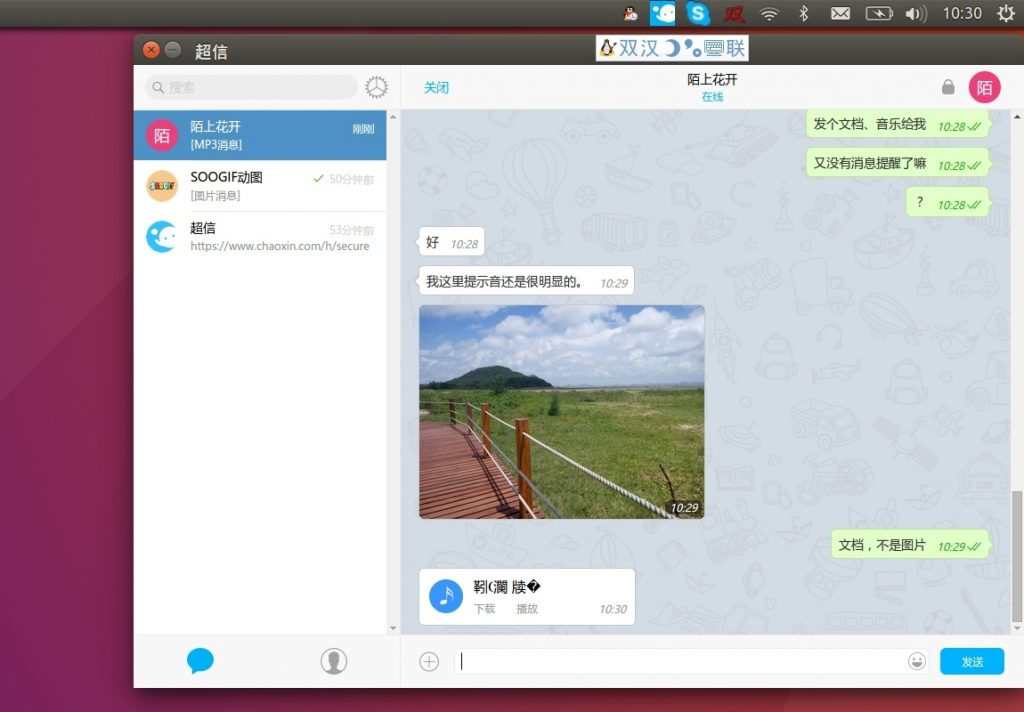Screen dimensions: 1024x712
Task: Open the 陌 avatar profile in chat header
Action: point(984,88)
